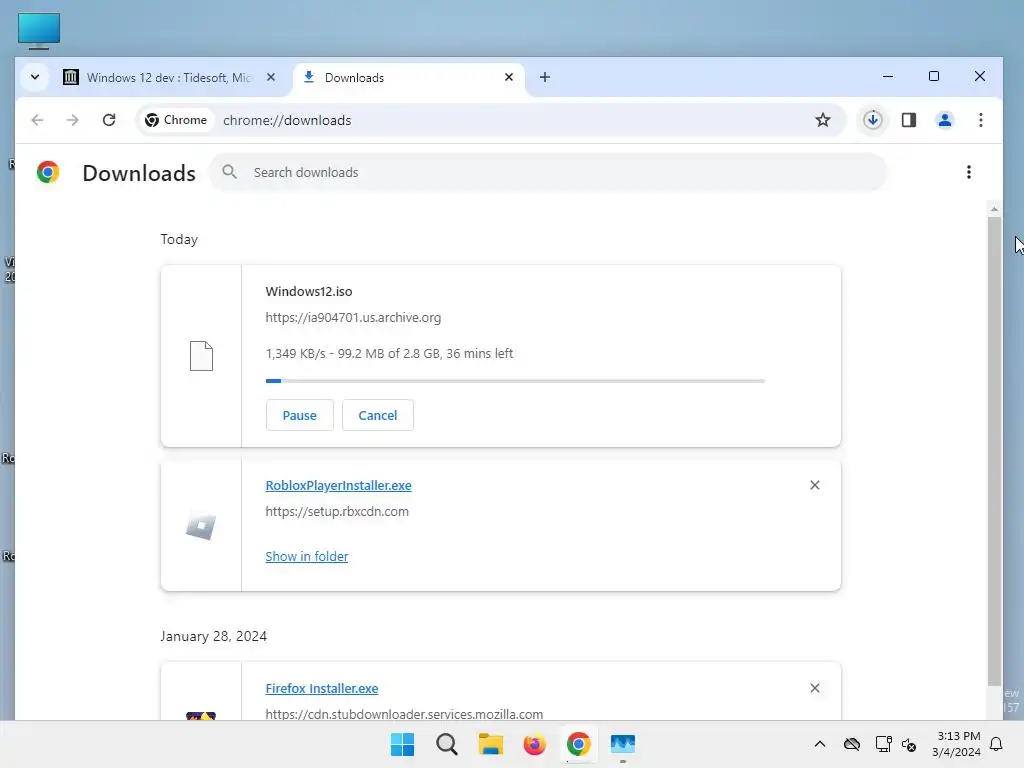The width and height of the screenshot is (1024, 768).
Task: Open the blue waveform app on taskbar
Action: [622, 744]
